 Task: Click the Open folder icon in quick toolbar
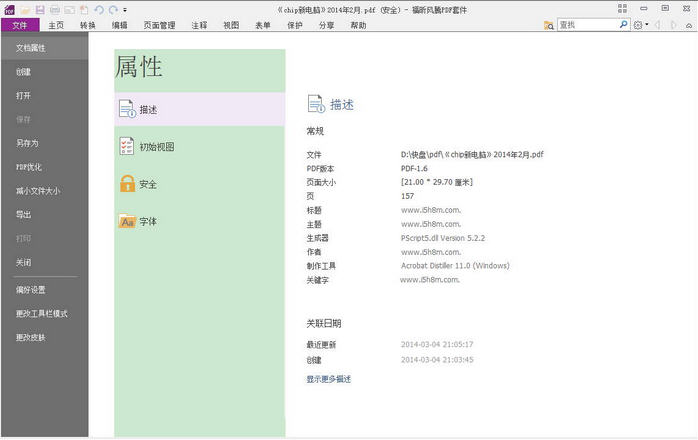[24, 9]
